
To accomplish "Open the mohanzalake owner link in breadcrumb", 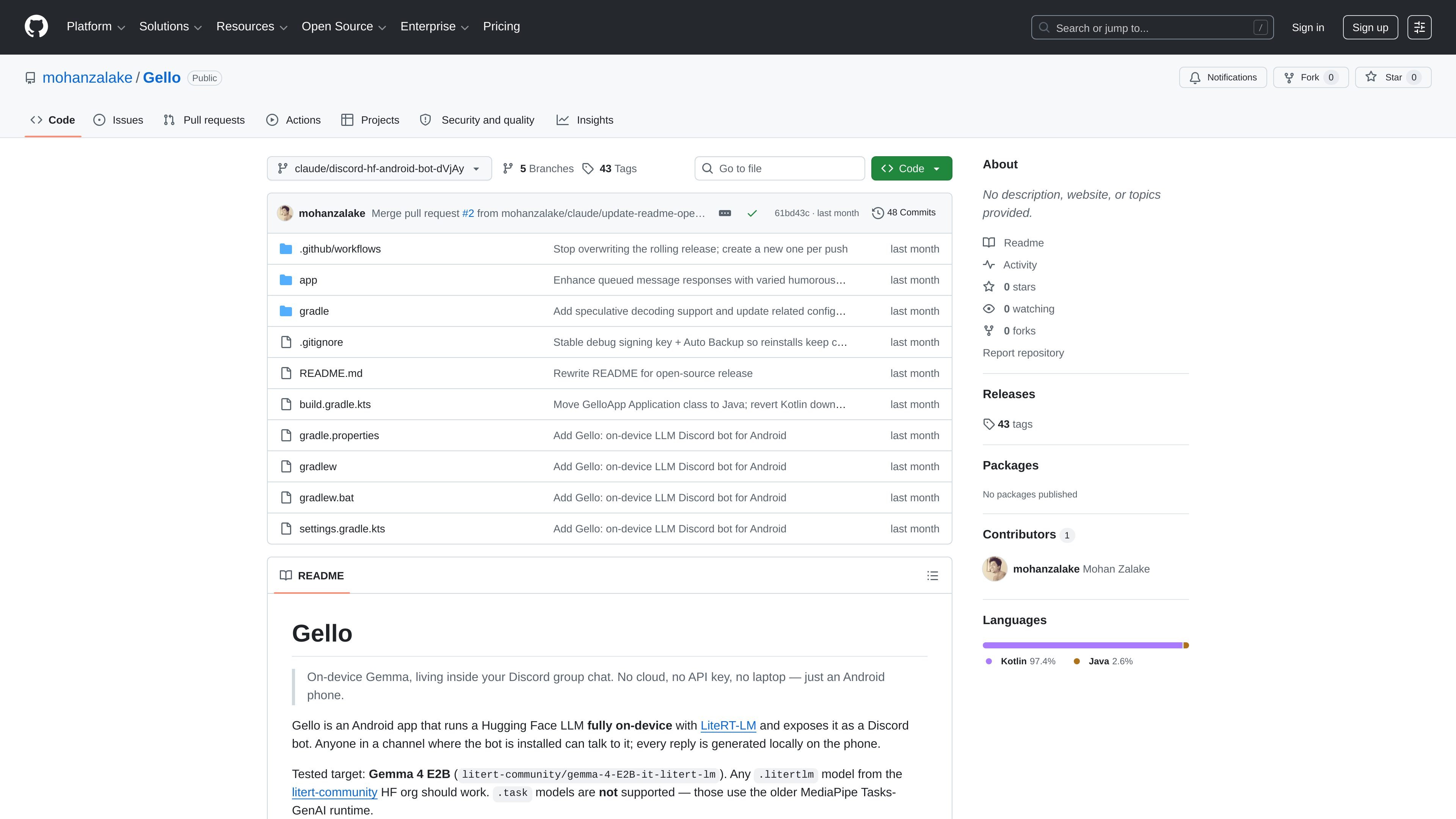I will coord(87,77).
